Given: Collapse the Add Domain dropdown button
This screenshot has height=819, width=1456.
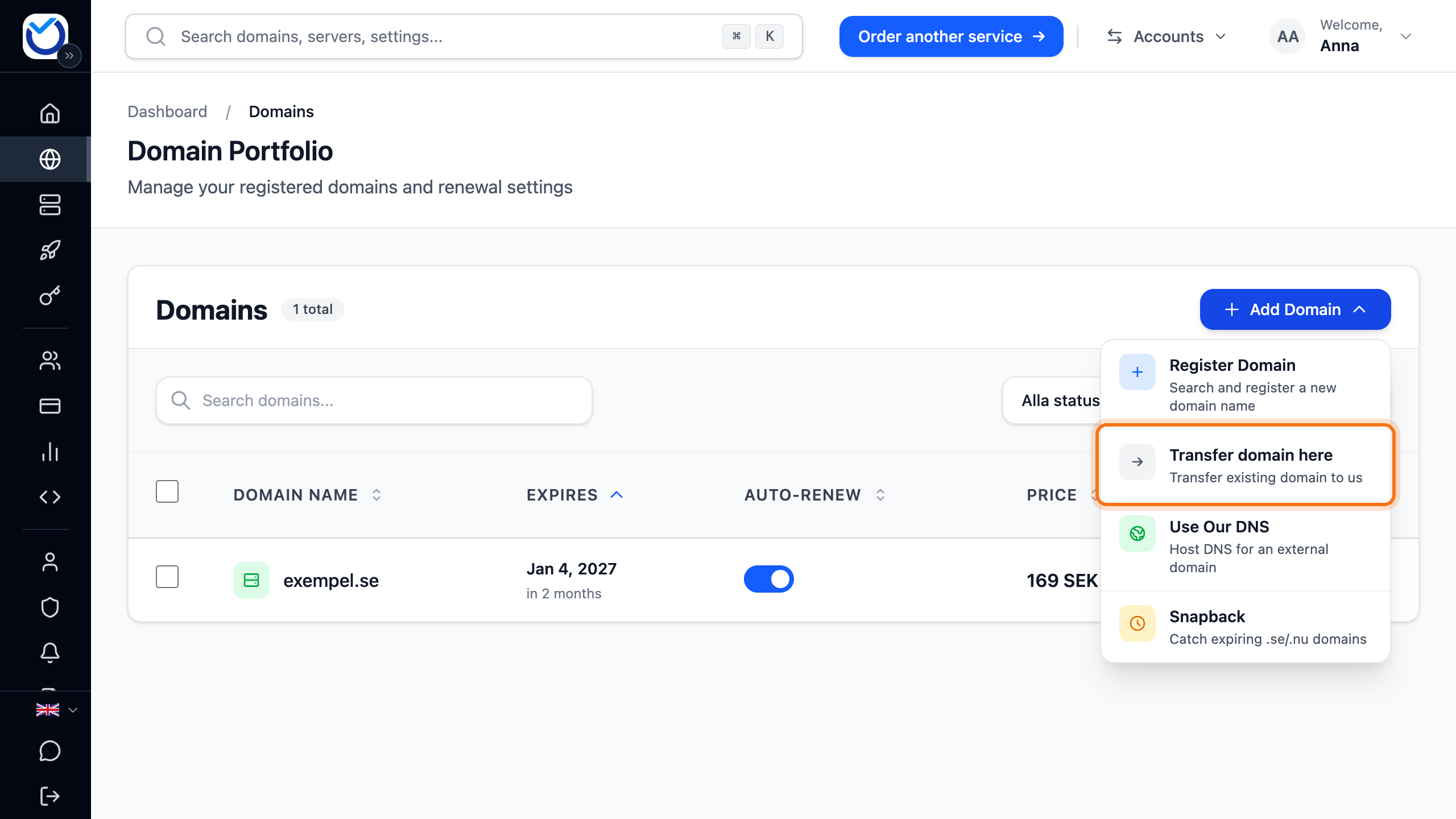Looking at the screenshot, I should click(1295, 309).
